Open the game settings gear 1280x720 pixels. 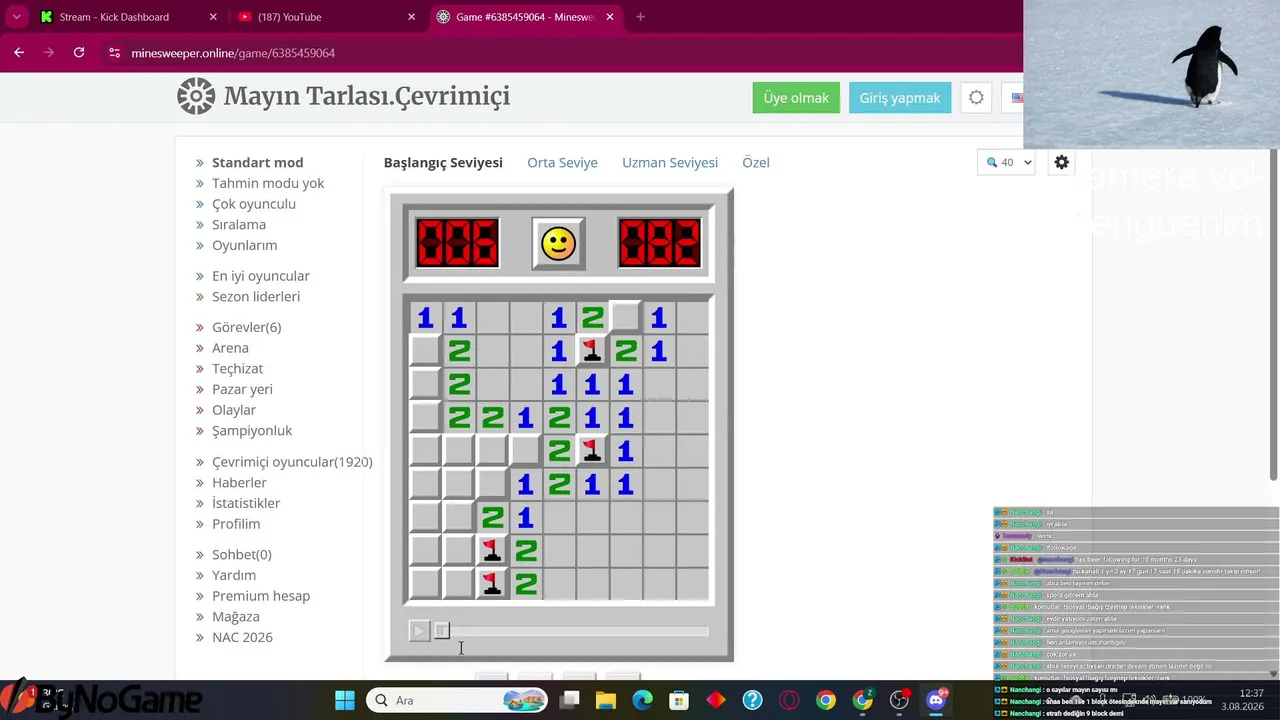tap(1062, 162)
